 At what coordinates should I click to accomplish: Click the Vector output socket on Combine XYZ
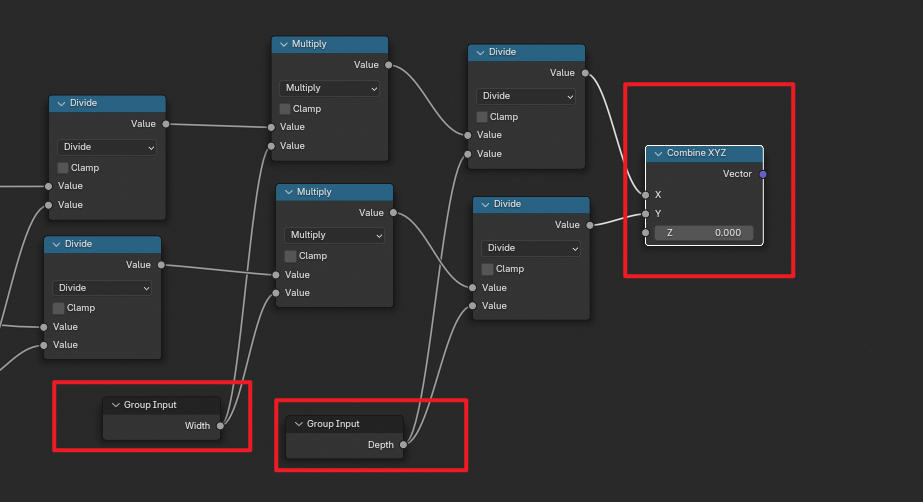[x=763, y=174]
